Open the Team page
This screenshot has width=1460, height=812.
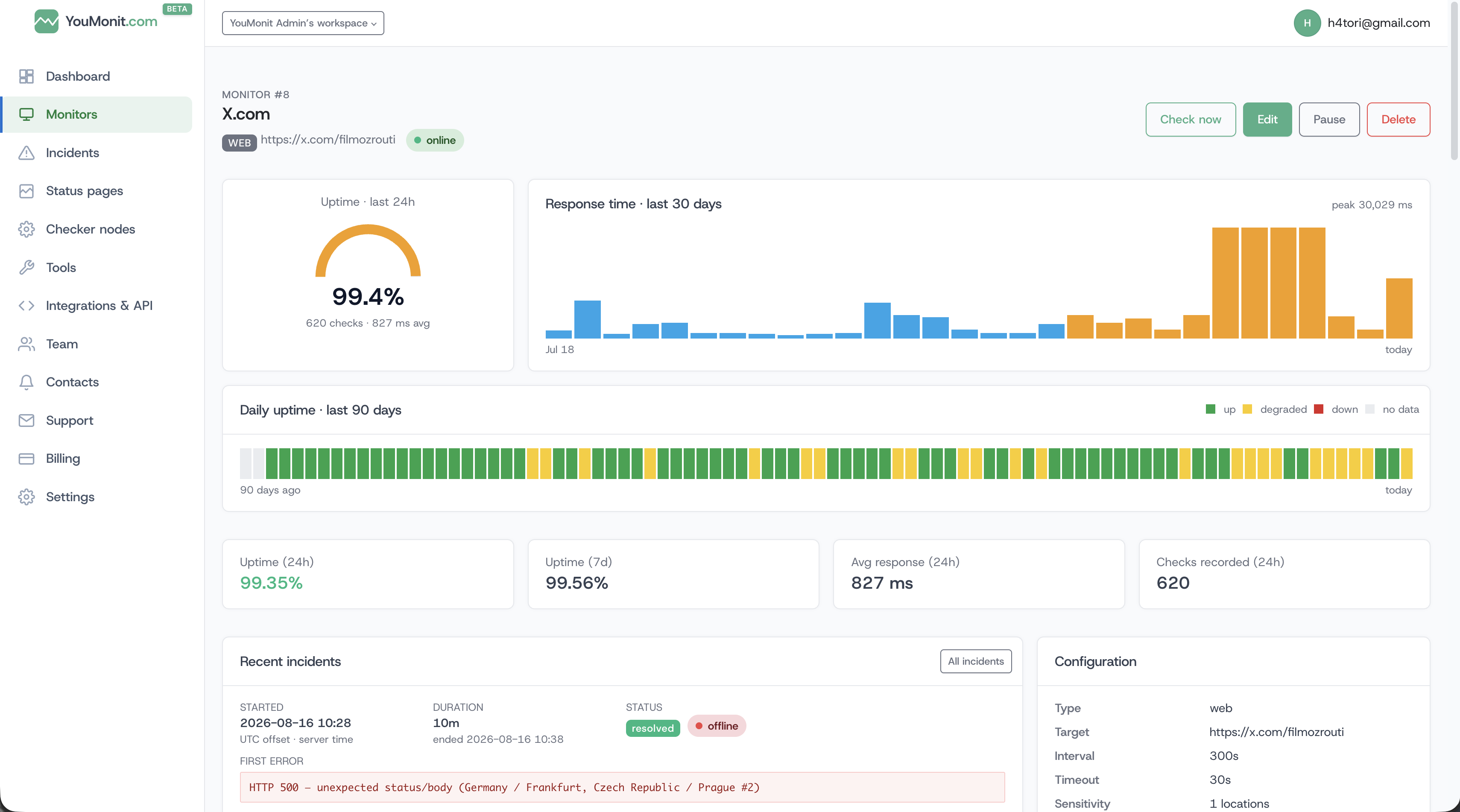click(97, 344)
